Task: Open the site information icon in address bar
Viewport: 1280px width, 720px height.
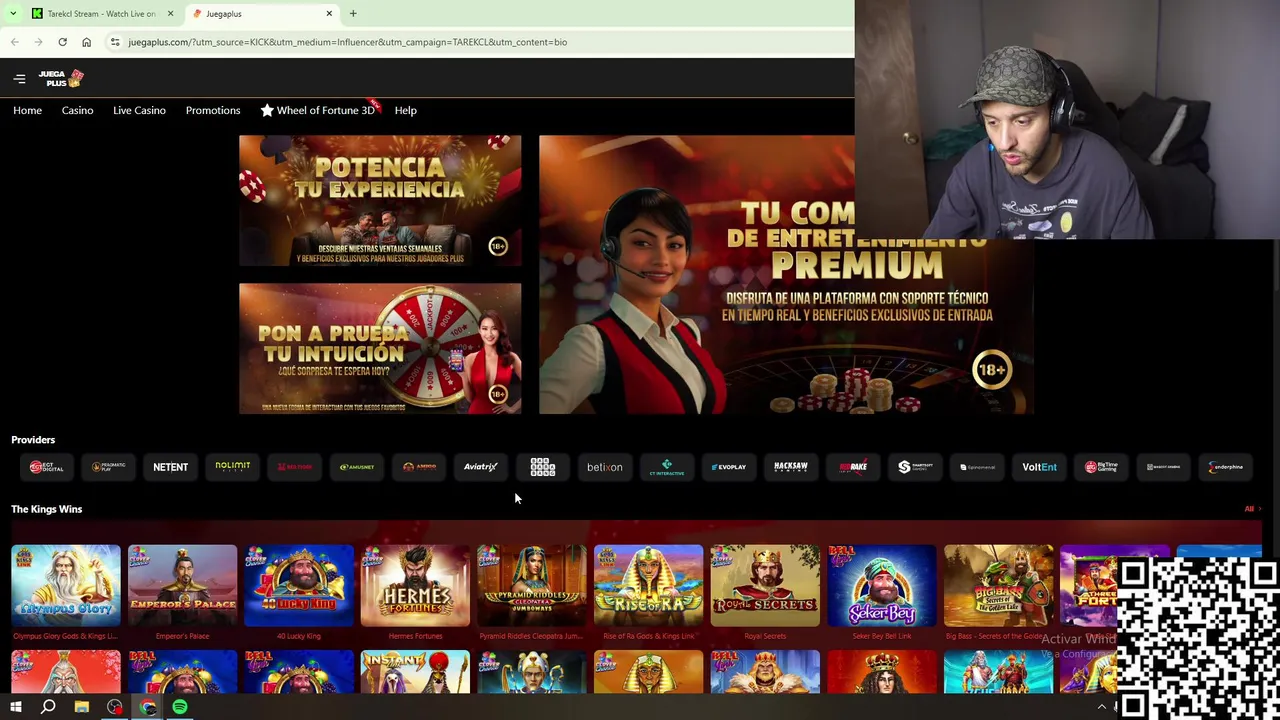Action: (115, 42)
